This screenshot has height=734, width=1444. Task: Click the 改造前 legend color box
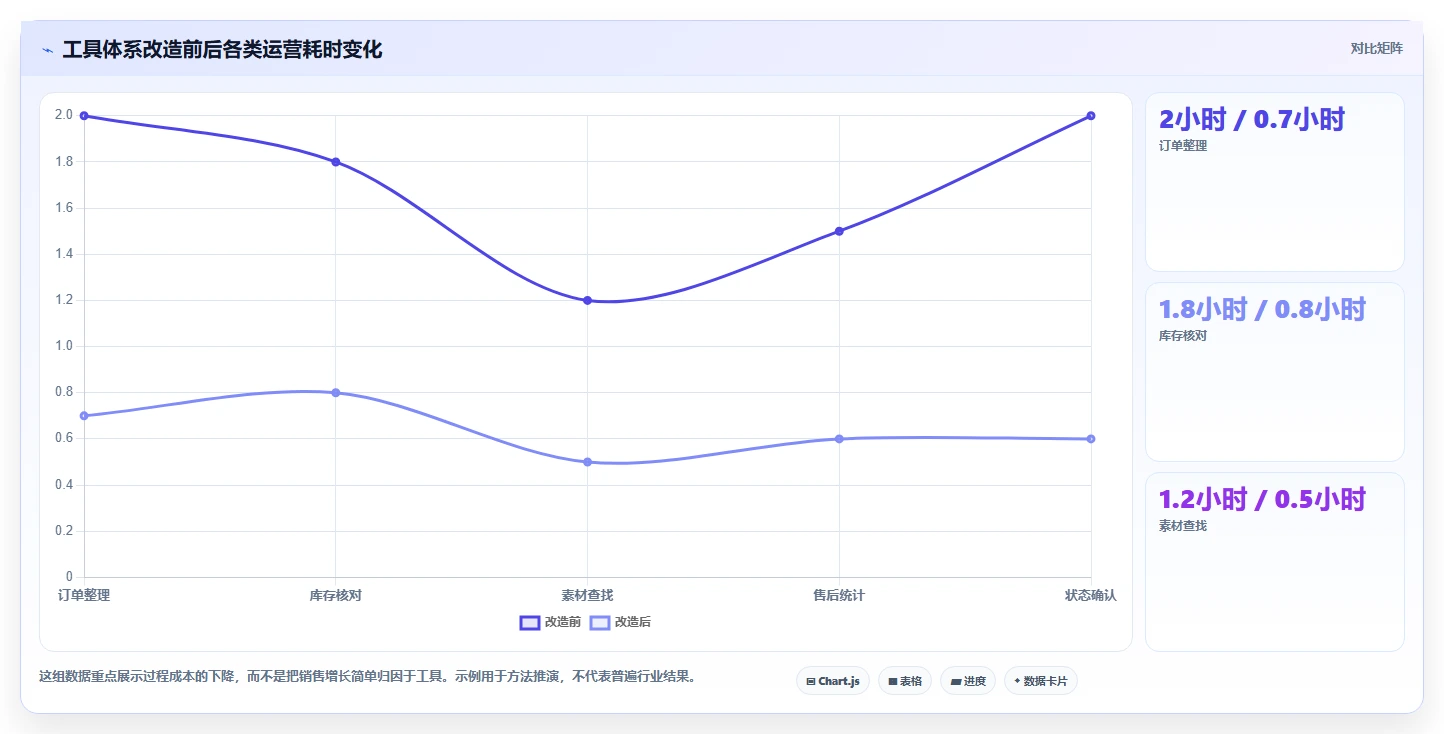[530, 622]
